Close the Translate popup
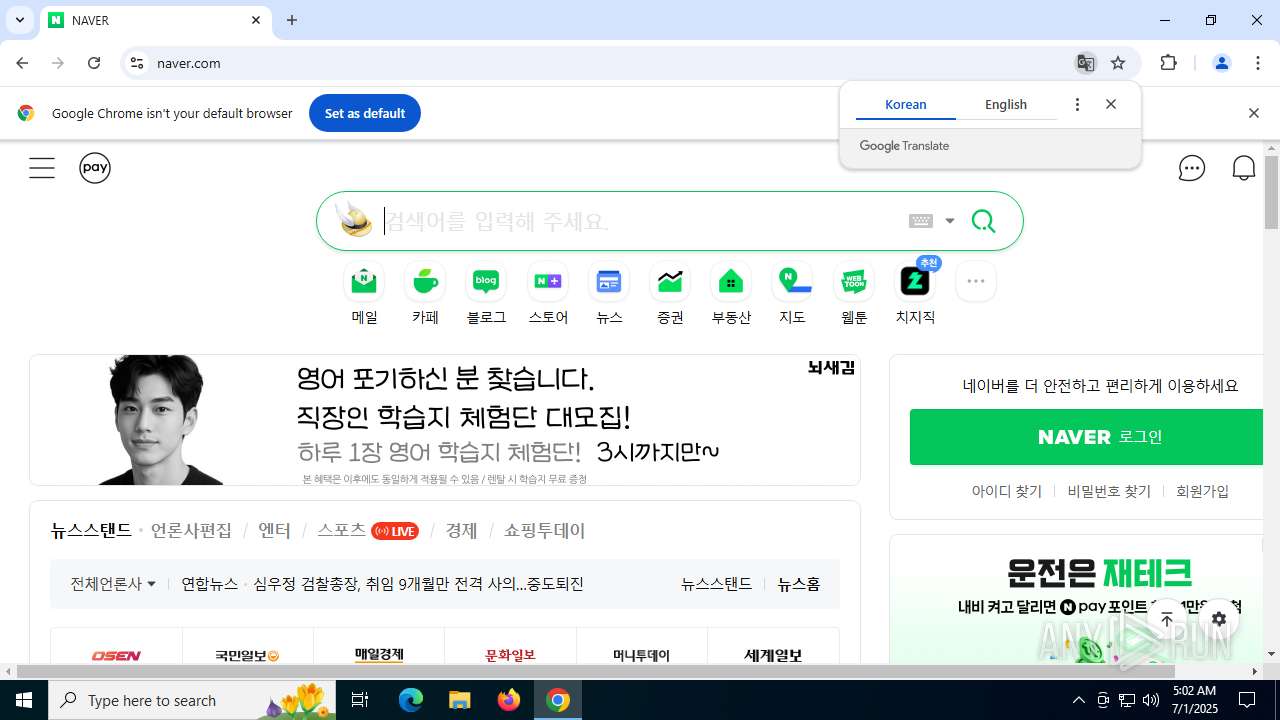Viewport: 1280px width, 720px height. (1111, 104)
